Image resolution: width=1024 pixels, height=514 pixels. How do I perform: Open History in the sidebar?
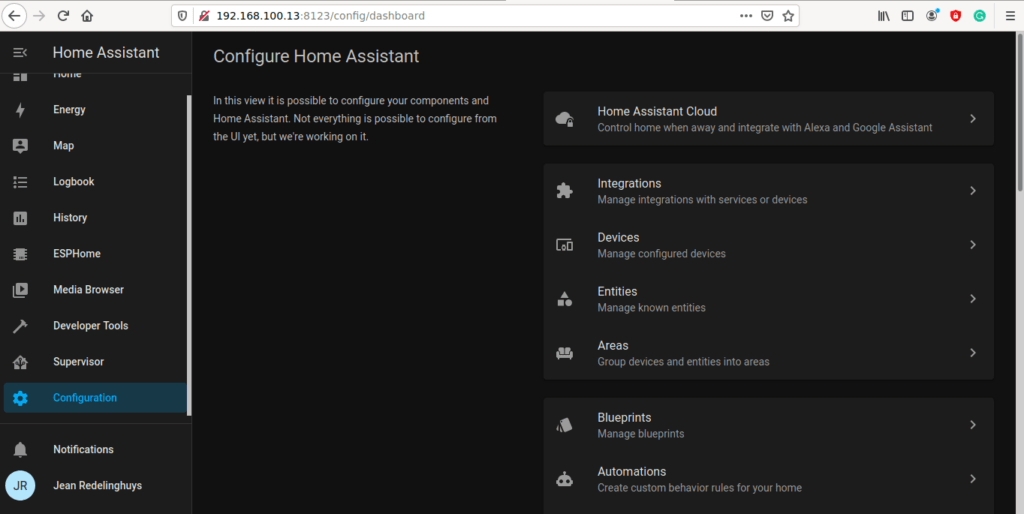point(95,217)
